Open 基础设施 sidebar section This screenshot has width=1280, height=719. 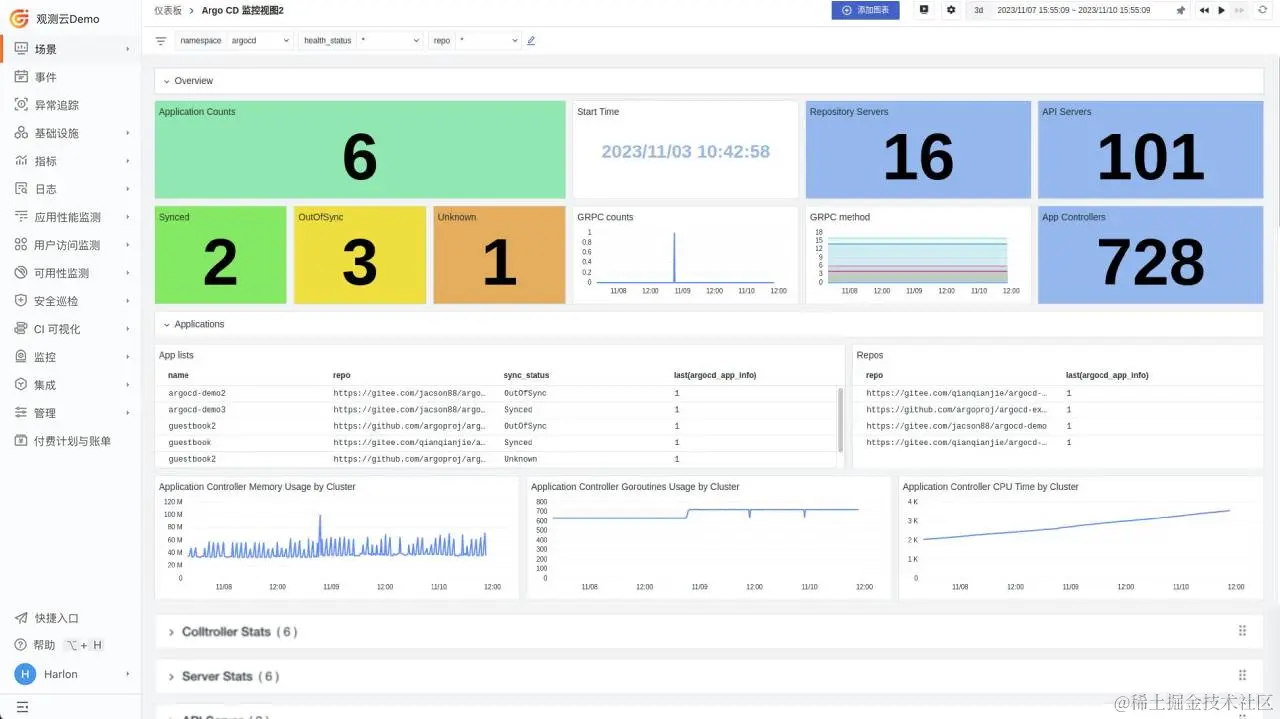[x=70, y=133]
